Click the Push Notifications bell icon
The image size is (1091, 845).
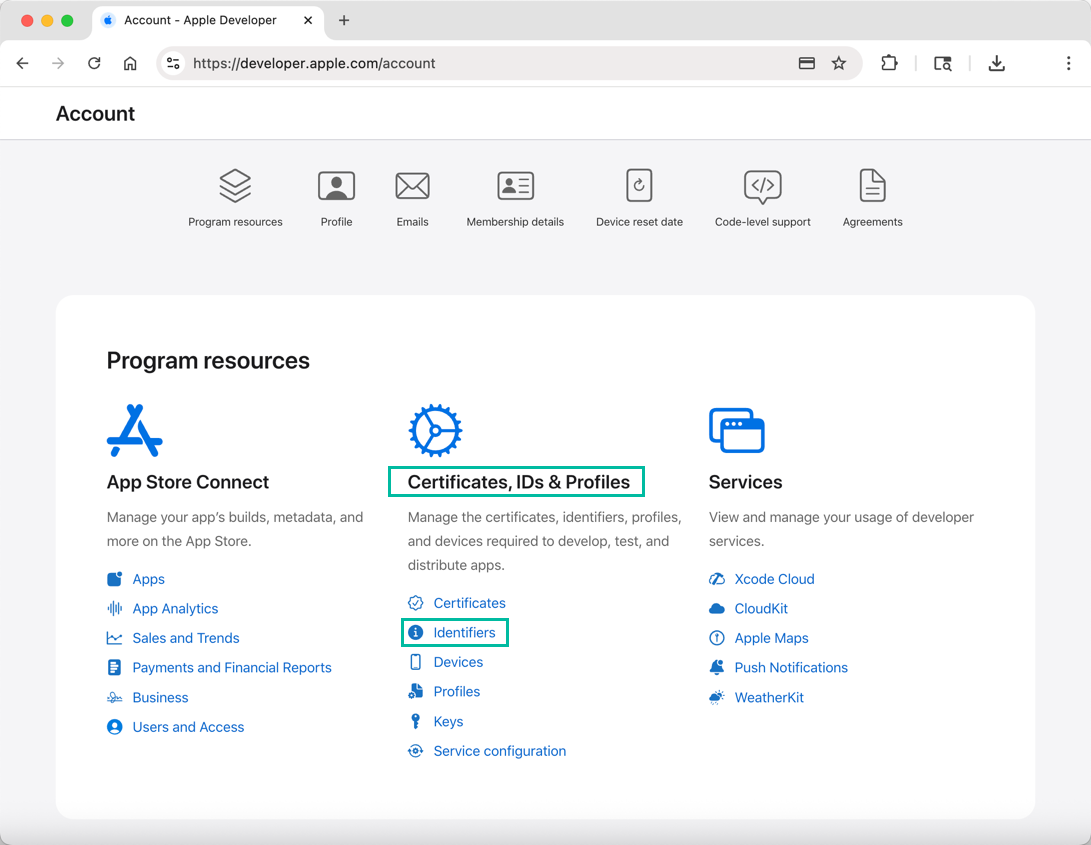tap(717, 668)
